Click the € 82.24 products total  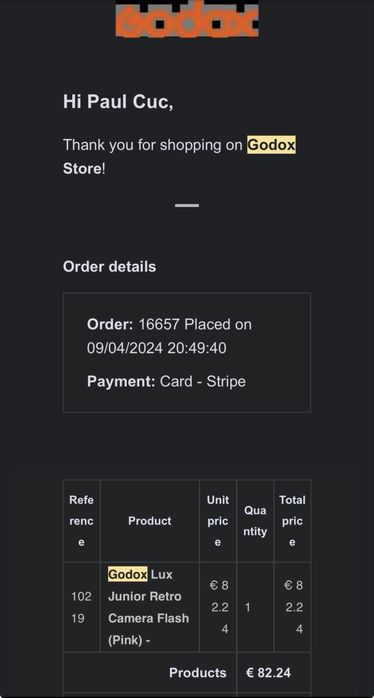tap(268, 673)
